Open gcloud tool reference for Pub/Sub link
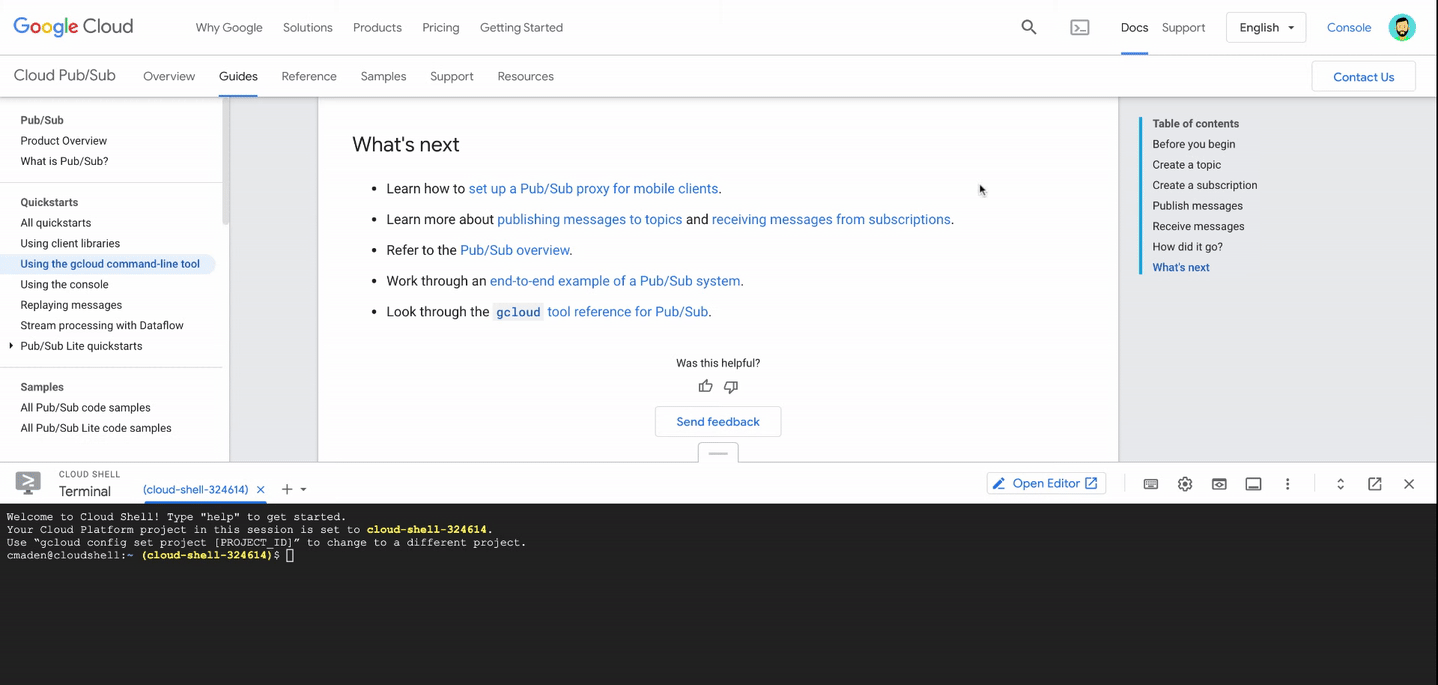The width and height of the screenshot is (1438, 685). pos(603,312)
